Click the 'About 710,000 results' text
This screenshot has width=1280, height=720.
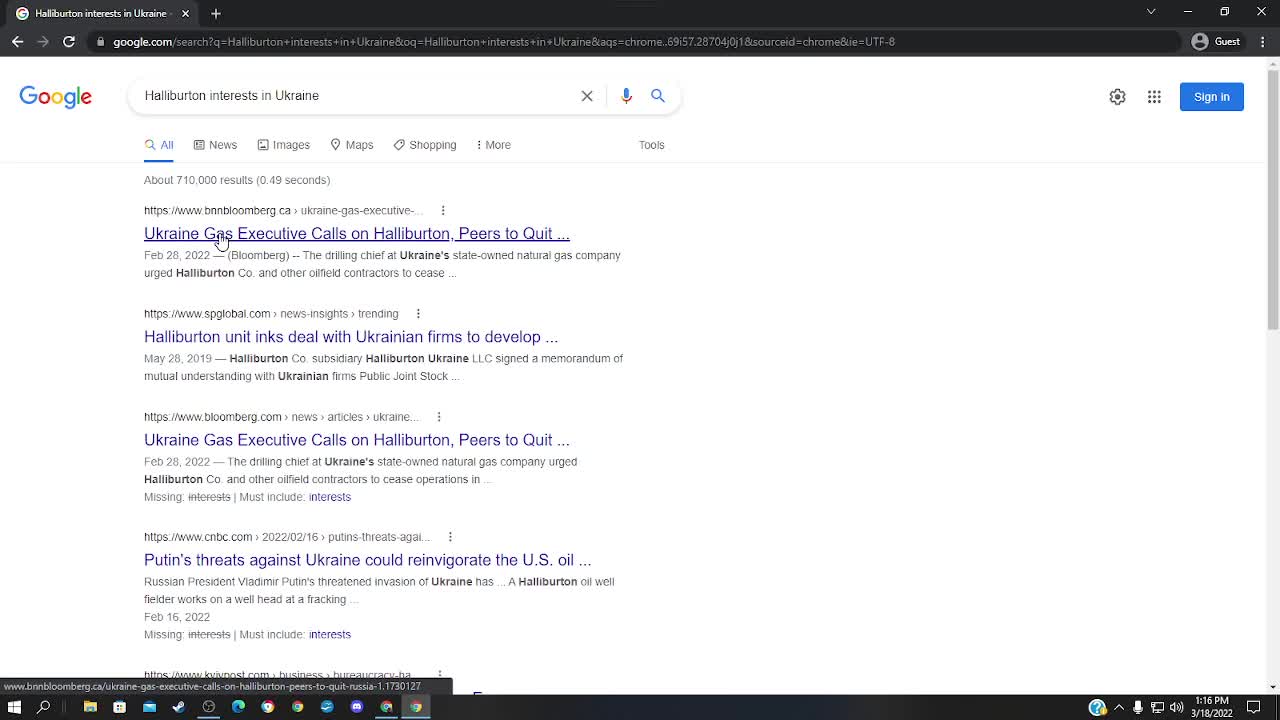pyautogui.click(x=237, y=180)
